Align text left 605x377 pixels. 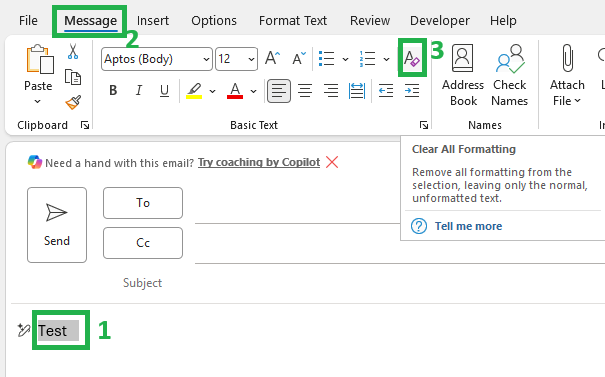pos(279,91)
